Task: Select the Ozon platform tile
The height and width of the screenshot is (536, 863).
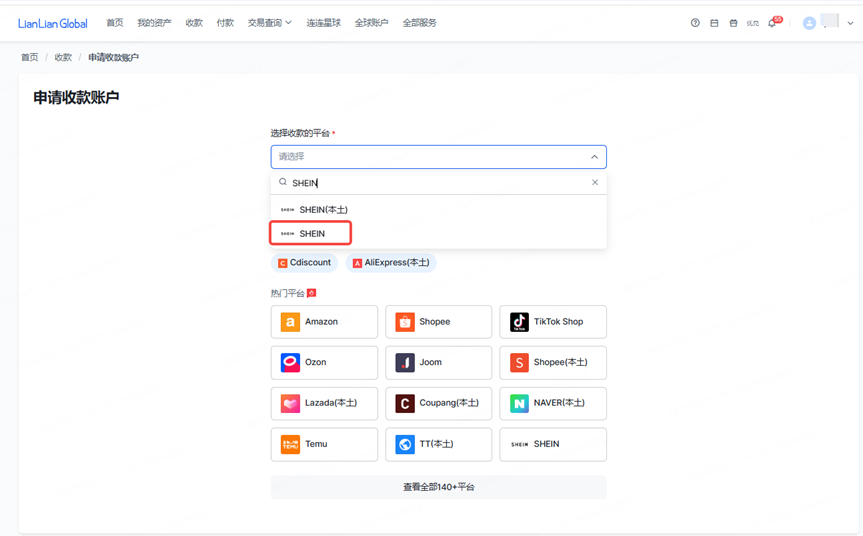Action: point(324,363)
